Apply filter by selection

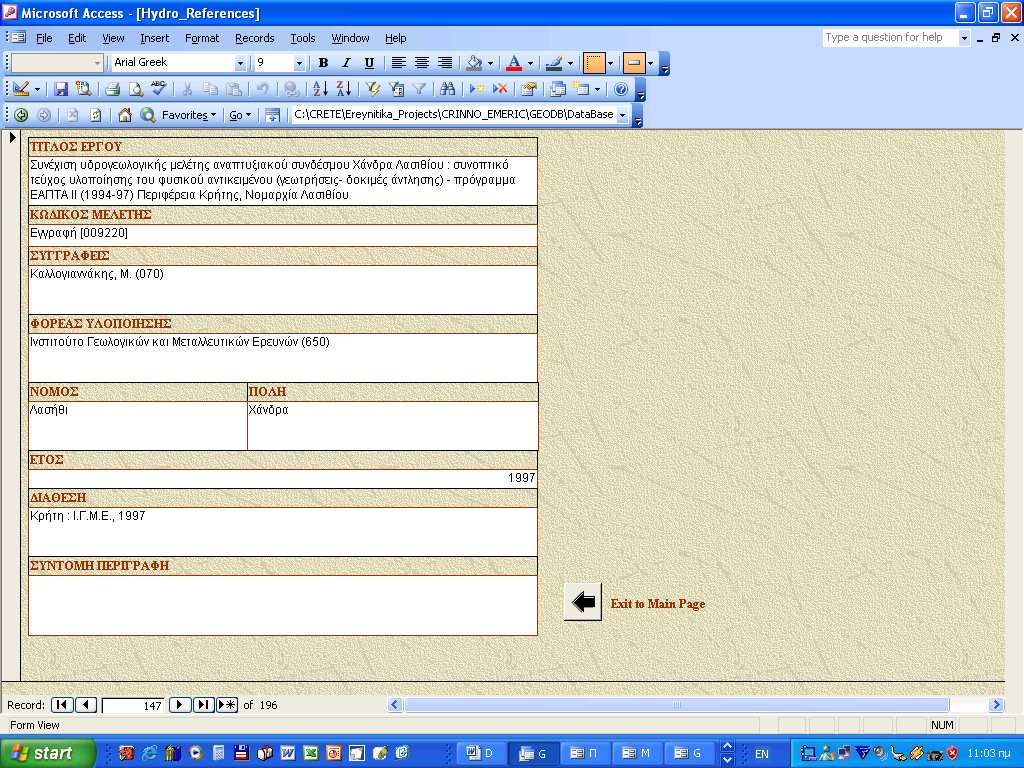(373, 89)
